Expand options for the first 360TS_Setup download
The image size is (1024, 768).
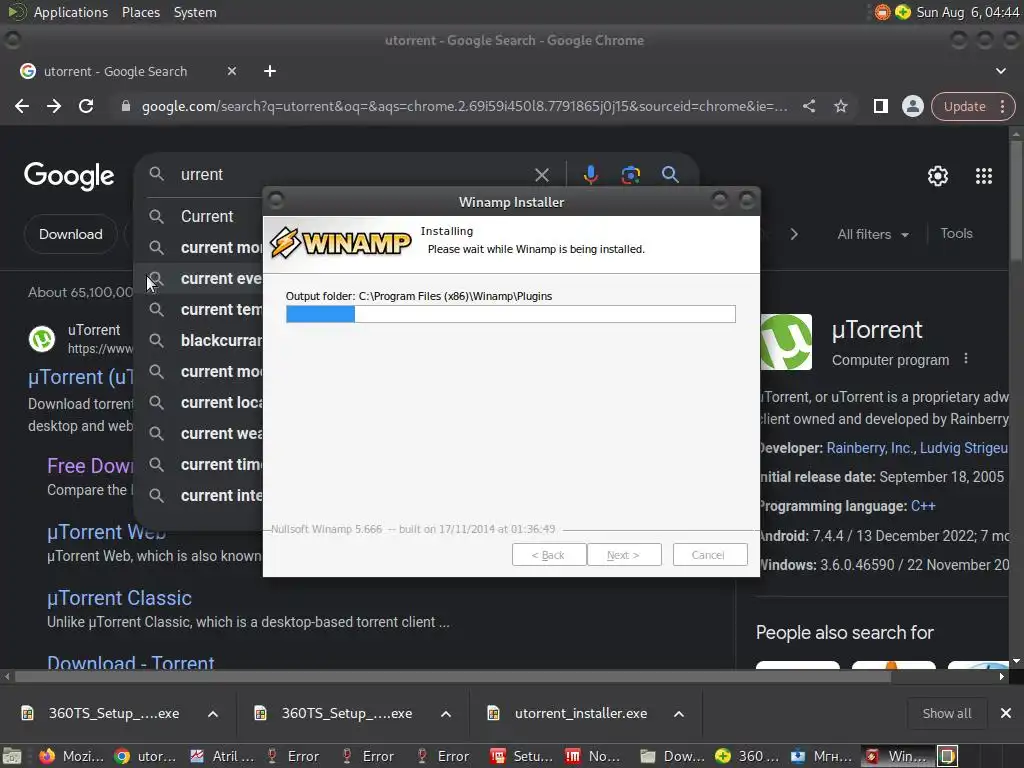(x=213, y=714)
